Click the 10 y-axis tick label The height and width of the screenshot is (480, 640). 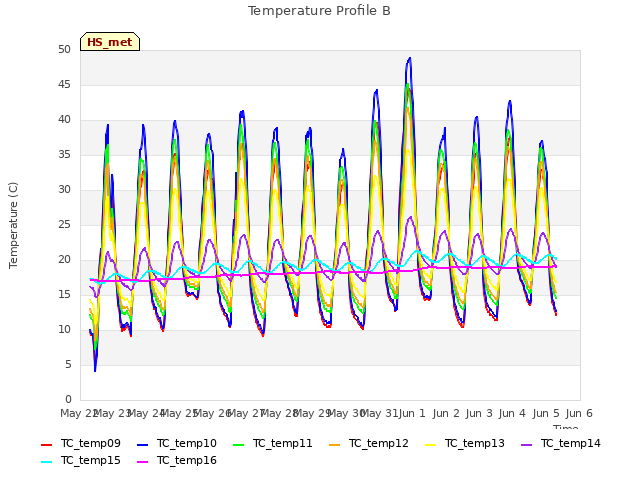[x=64, y=330]
